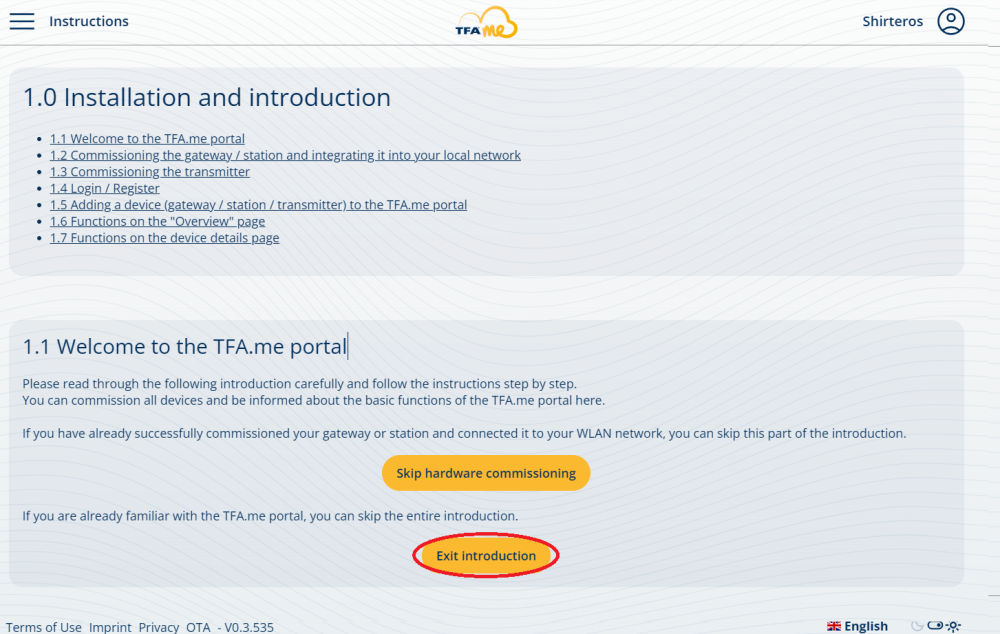Open 1.5 Adding a device link
The height and width of the screenshot is (634, 1000).
258,205
